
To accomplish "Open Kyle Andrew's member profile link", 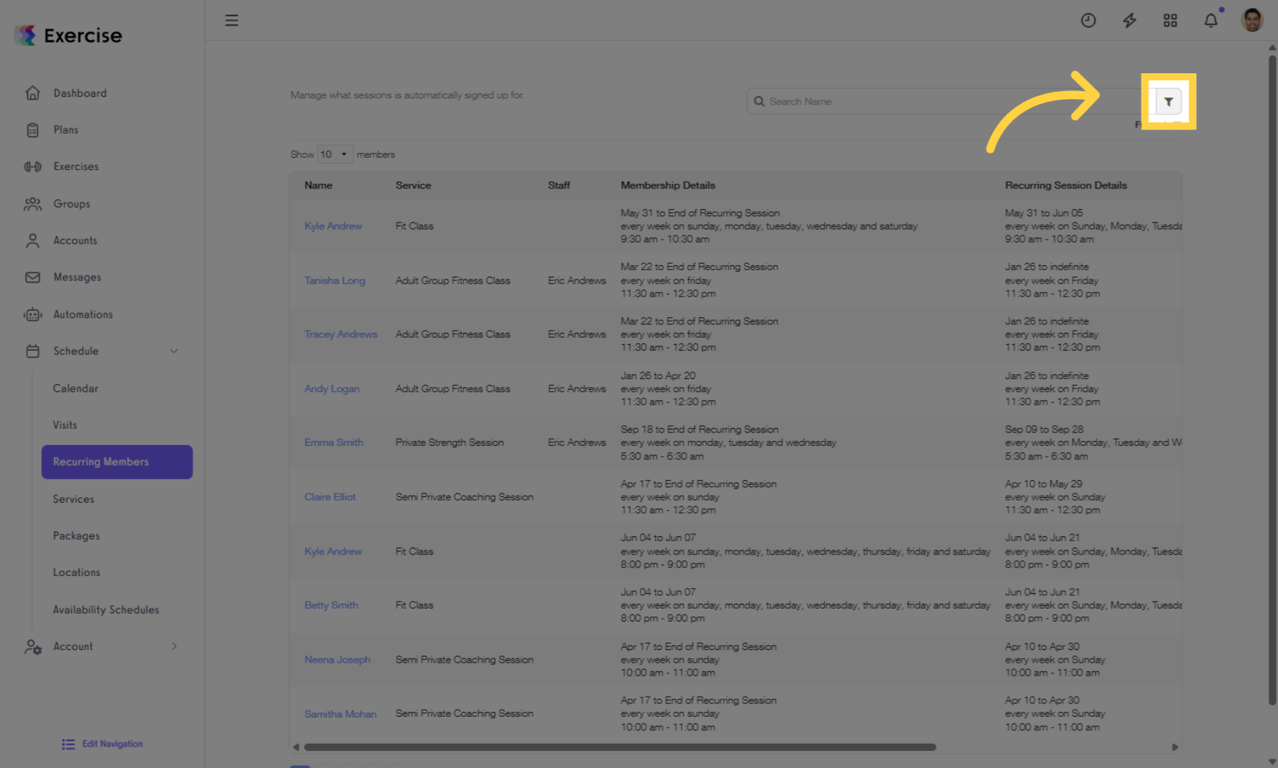I will [x=333, y=226].
